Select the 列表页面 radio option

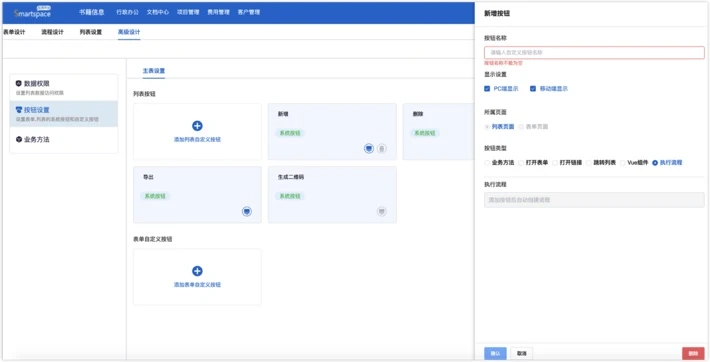pos(487,127)
